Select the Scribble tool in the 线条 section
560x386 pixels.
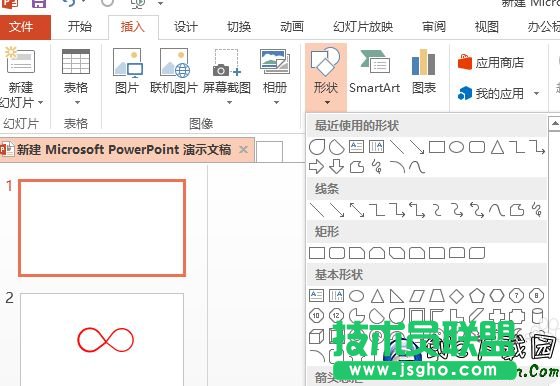pos(536,210)
